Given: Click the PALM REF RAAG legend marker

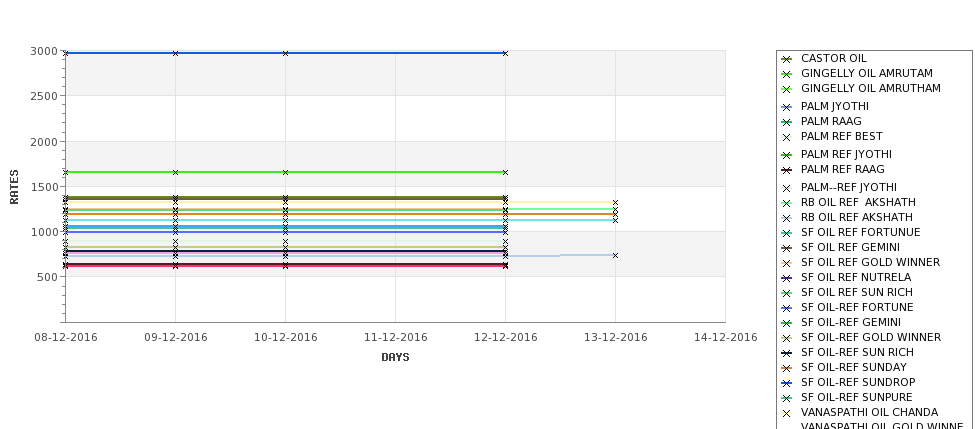Looking at the screenshot, I should pos(786,170).
